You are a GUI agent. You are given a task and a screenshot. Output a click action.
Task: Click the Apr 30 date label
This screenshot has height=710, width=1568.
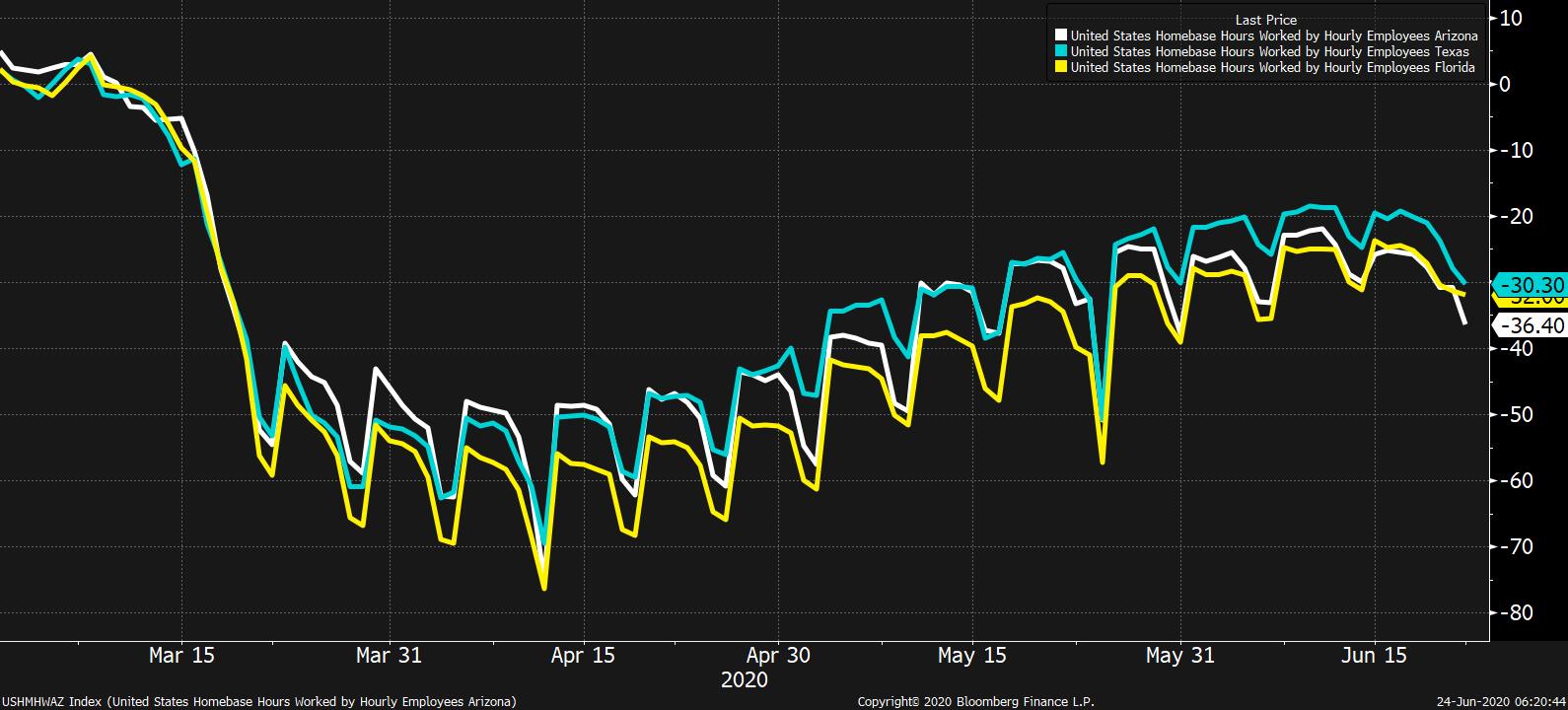[x=778, y=656]
